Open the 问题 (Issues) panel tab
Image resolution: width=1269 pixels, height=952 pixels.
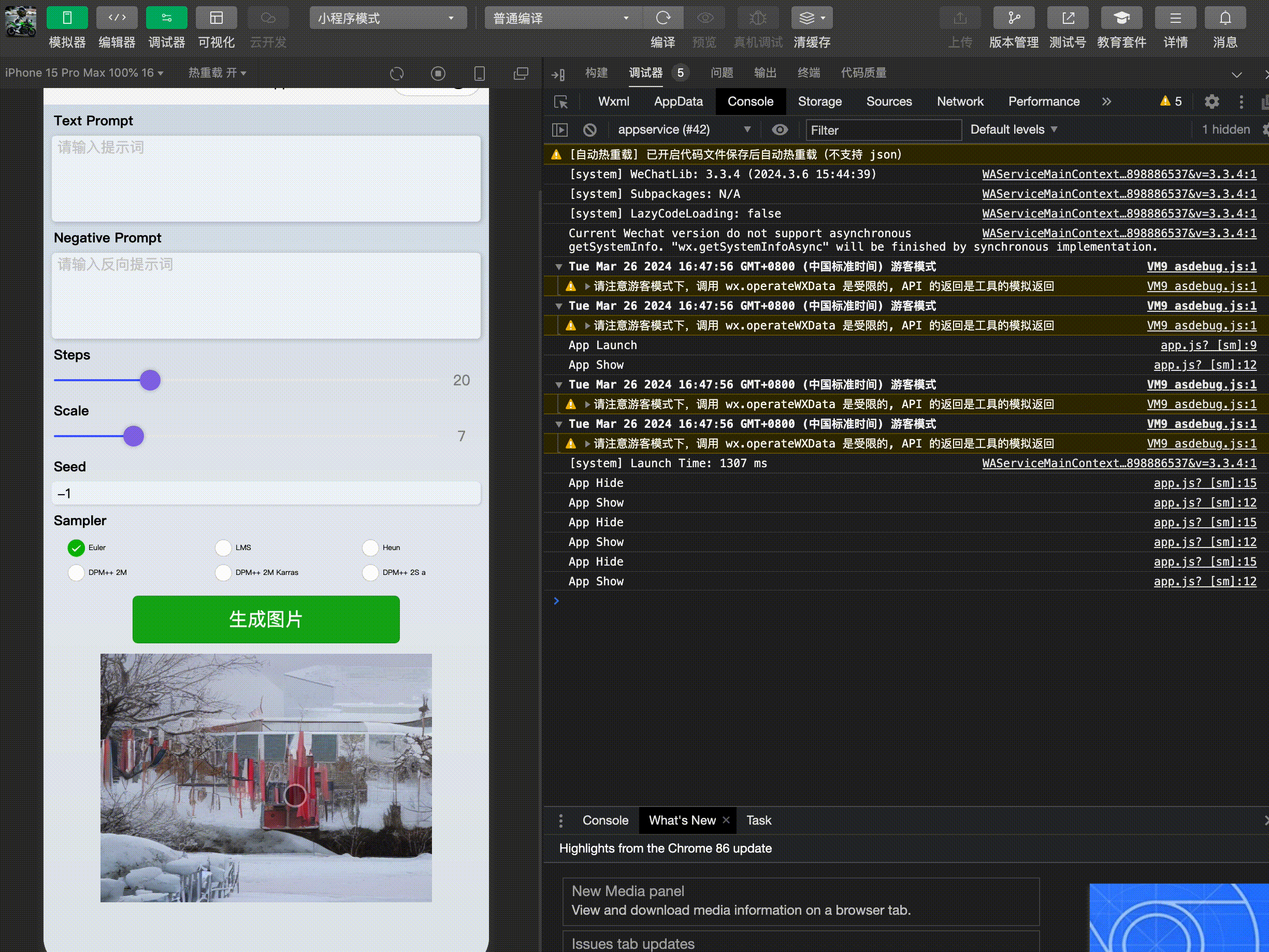pos(722,73)
